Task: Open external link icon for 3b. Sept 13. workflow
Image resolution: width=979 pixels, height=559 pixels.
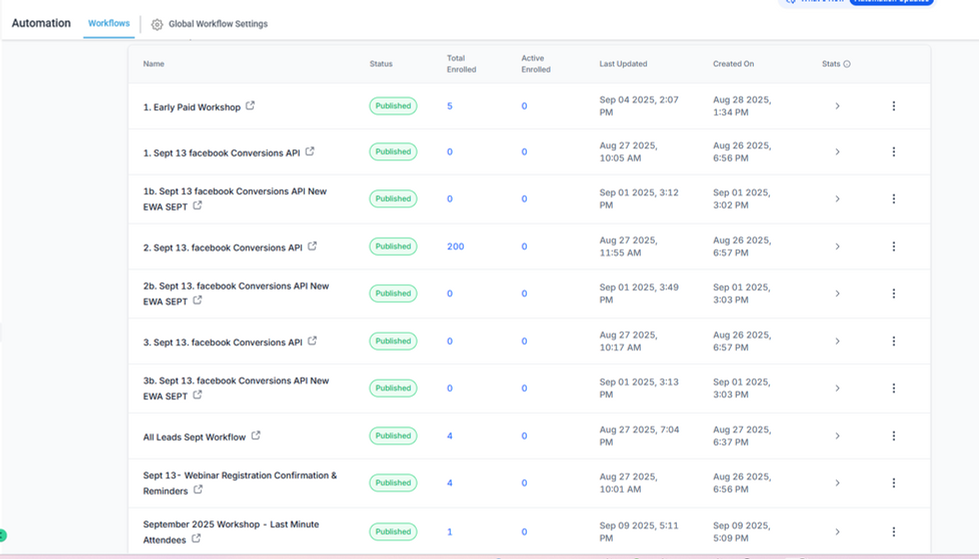Action: tap(197, 394)
